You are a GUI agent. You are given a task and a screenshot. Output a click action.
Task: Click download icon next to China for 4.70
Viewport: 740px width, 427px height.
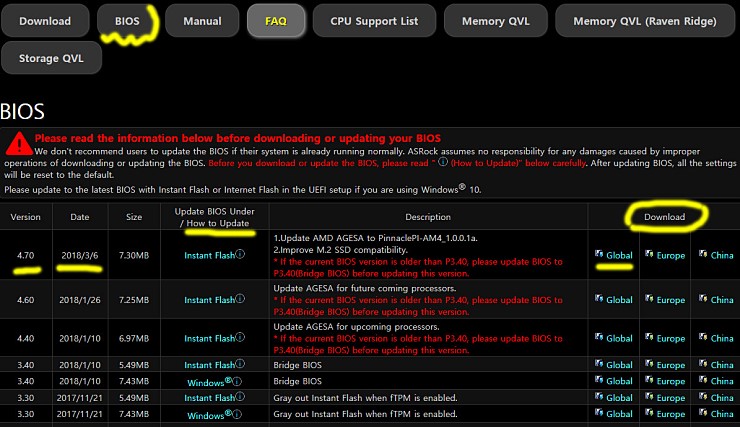point(703,254)
